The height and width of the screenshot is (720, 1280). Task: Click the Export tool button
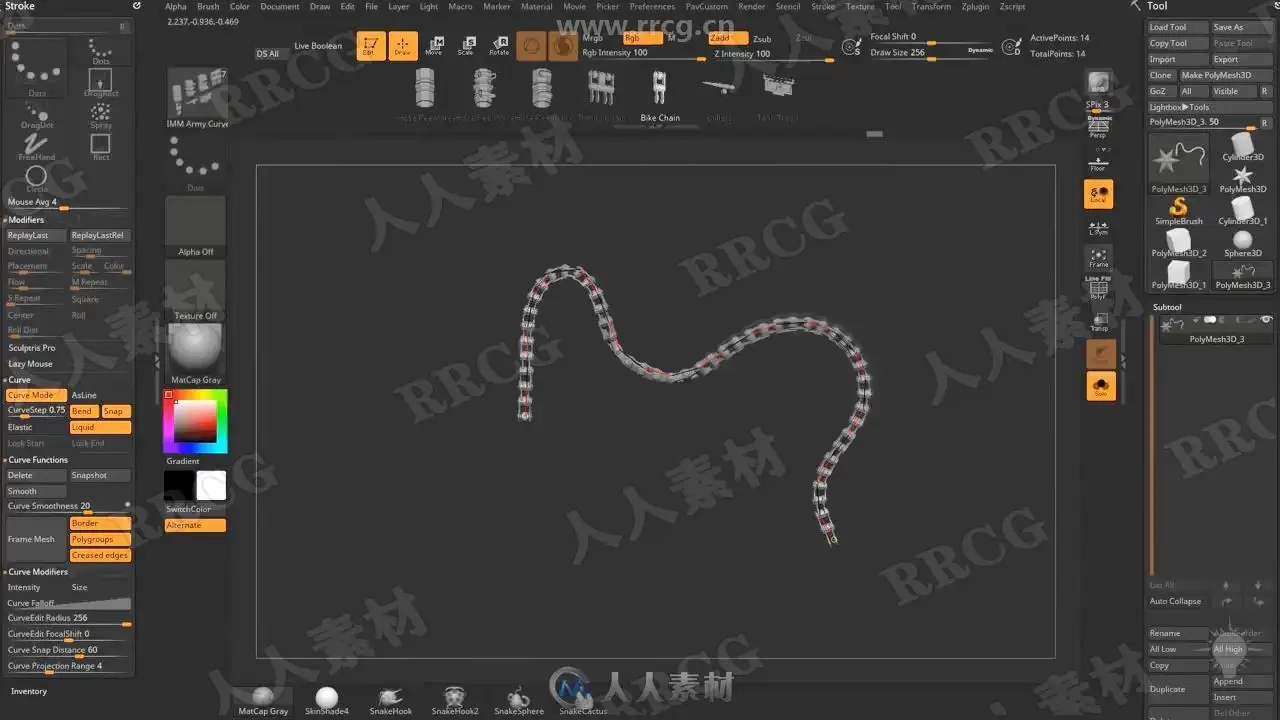click(1241, 59)
